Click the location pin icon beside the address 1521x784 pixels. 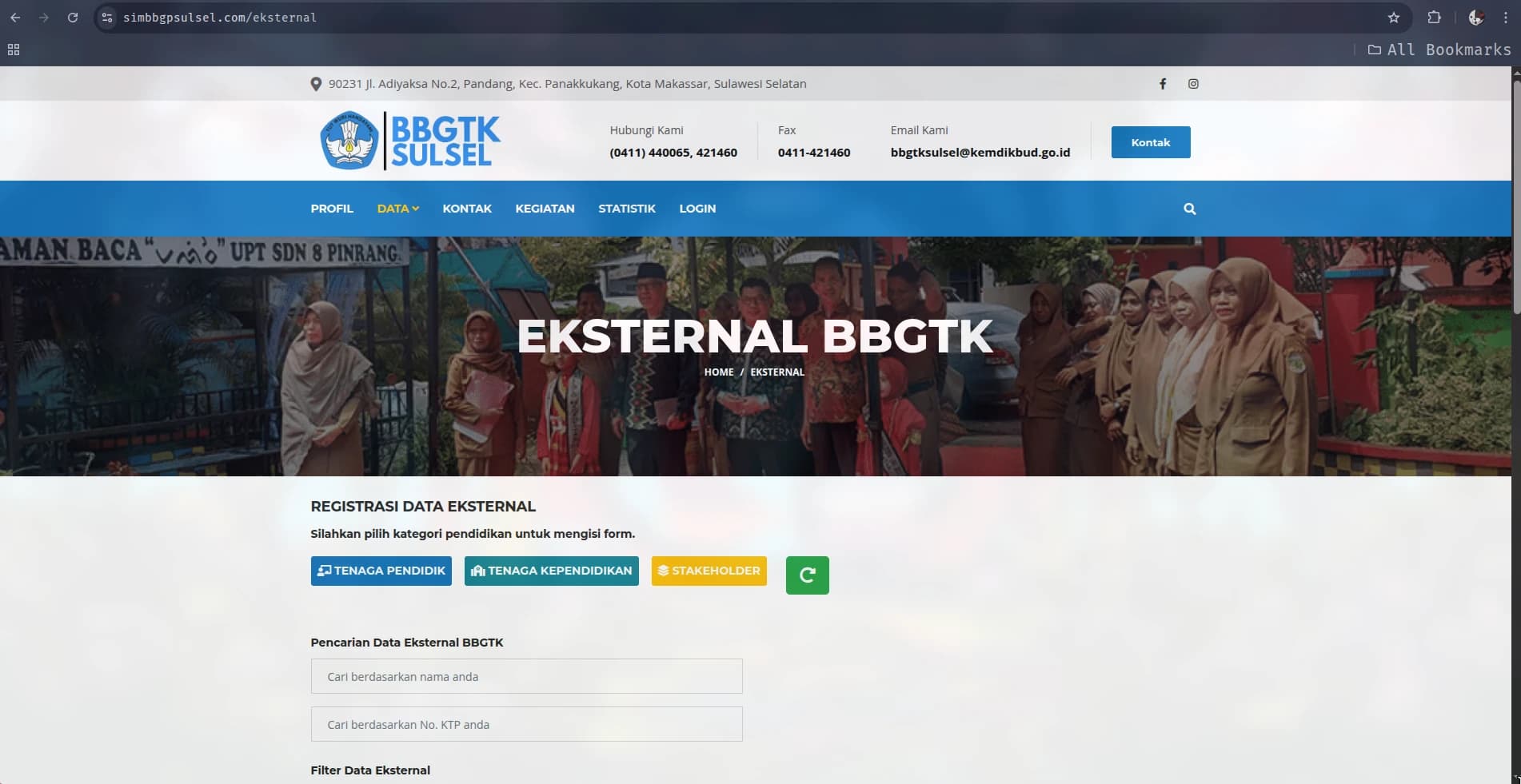[x=315, y=83]
